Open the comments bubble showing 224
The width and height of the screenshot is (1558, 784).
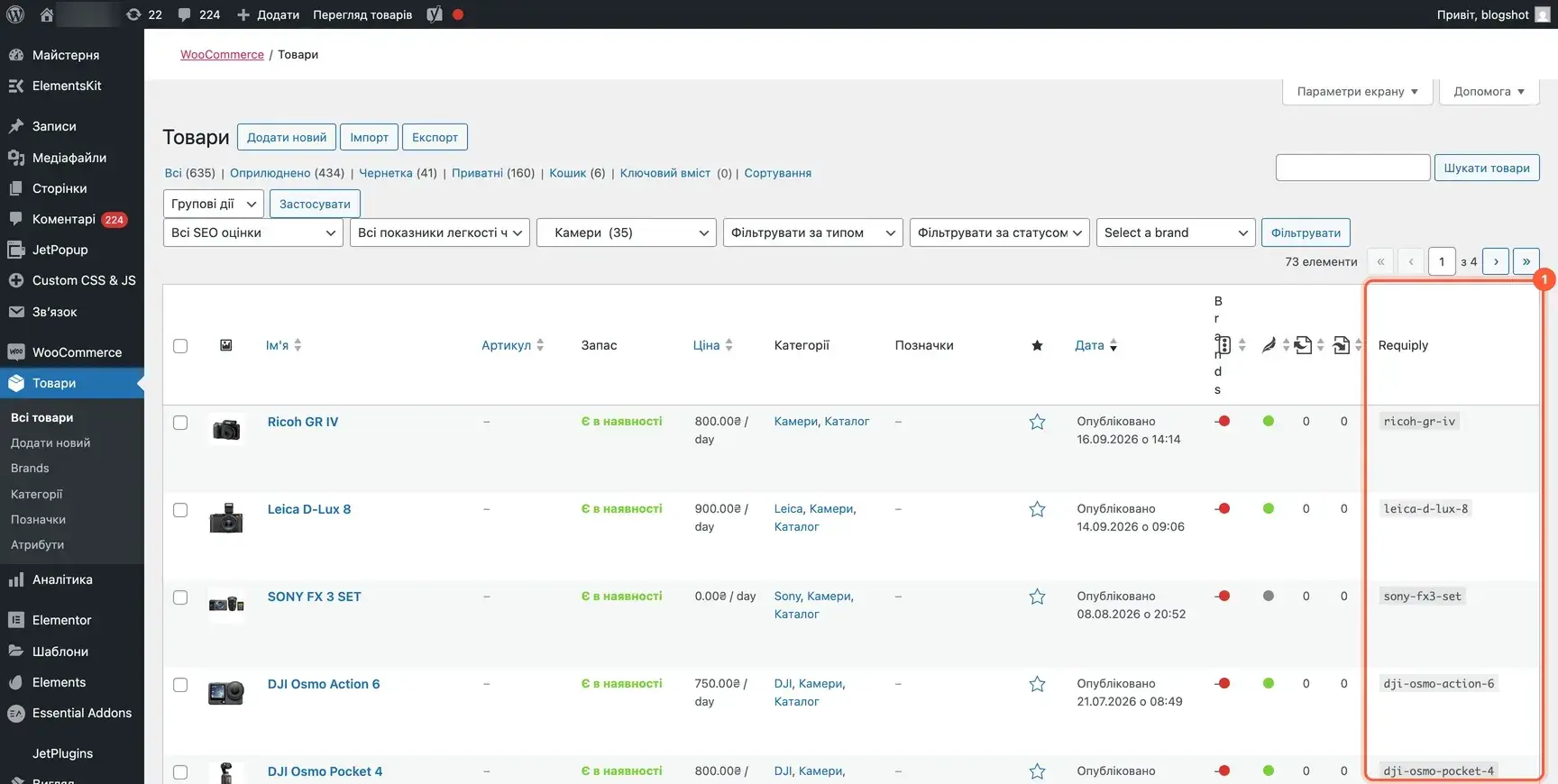[199, 14]
